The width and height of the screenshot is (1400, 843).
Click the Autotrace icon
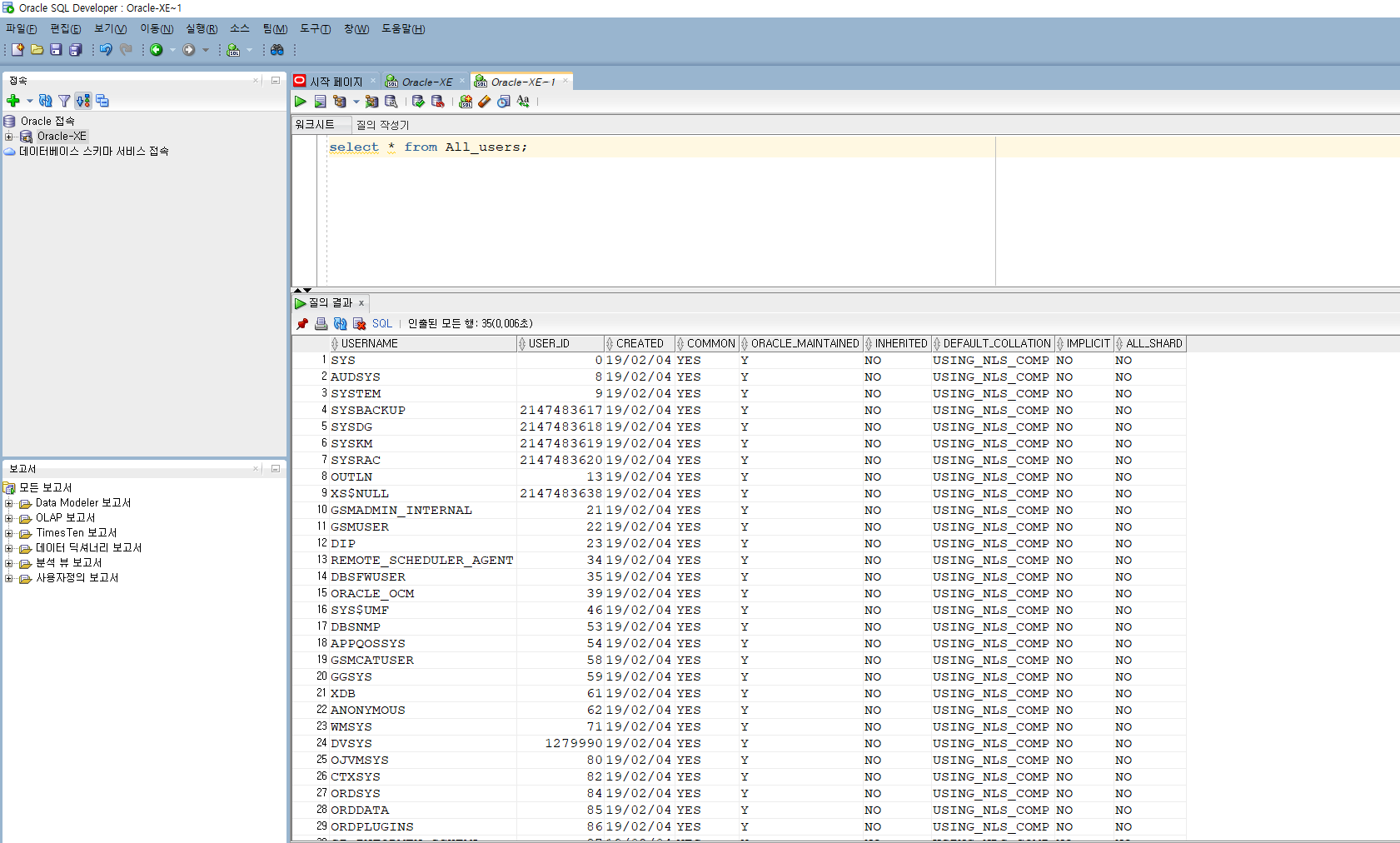[x=371, y=102]
